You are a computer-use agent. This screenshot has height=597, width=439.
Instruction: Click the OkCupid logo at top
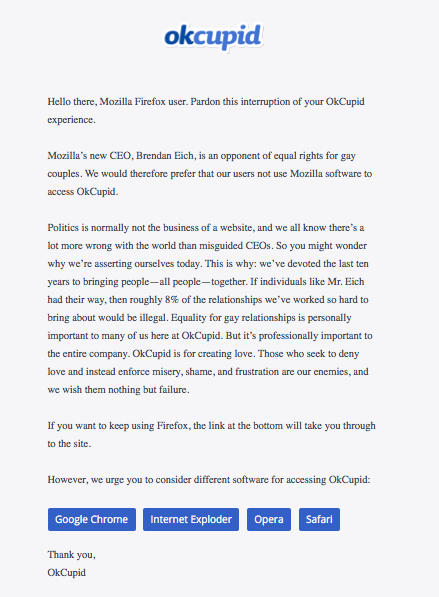coord(213,37)
